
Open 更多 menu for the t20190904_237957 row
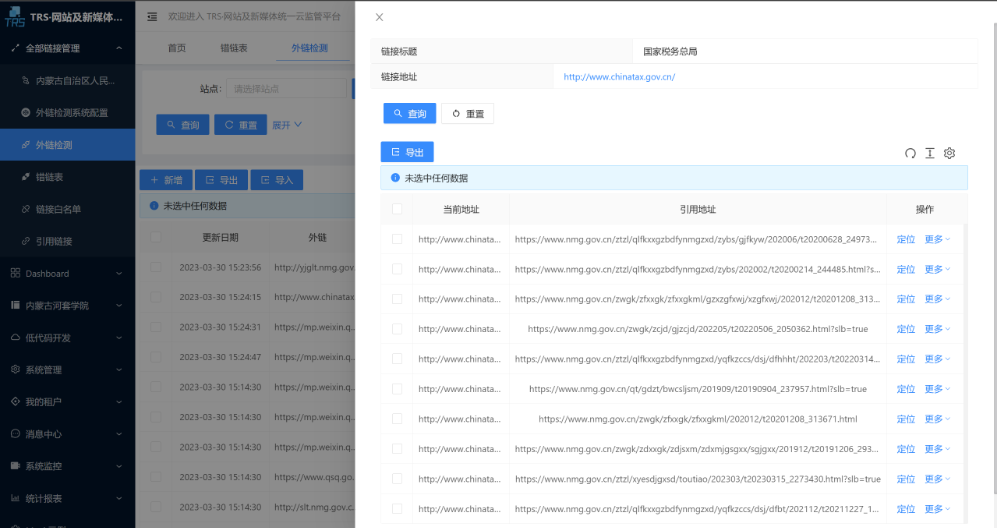937,389
